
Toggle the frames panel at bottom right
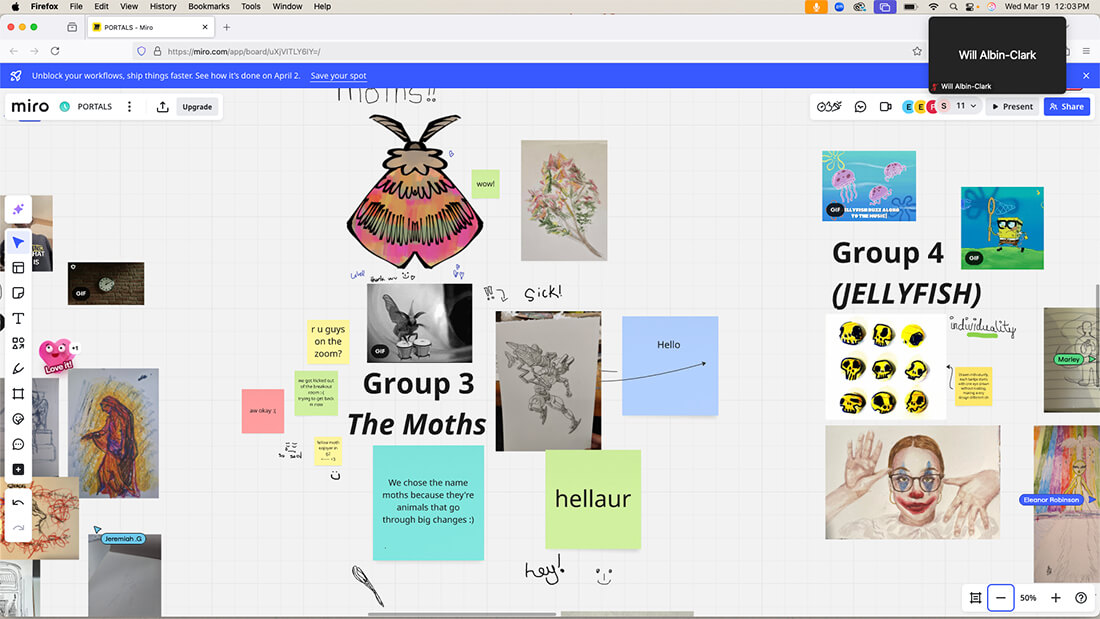975,598
